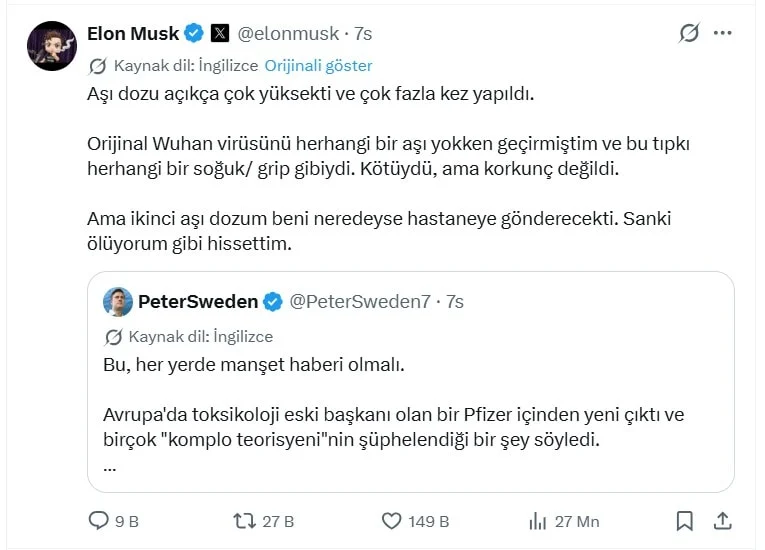Viewport: 765px width, 550px height.
Task: Click the Elon Musk display name
Action: pos(133,33)
